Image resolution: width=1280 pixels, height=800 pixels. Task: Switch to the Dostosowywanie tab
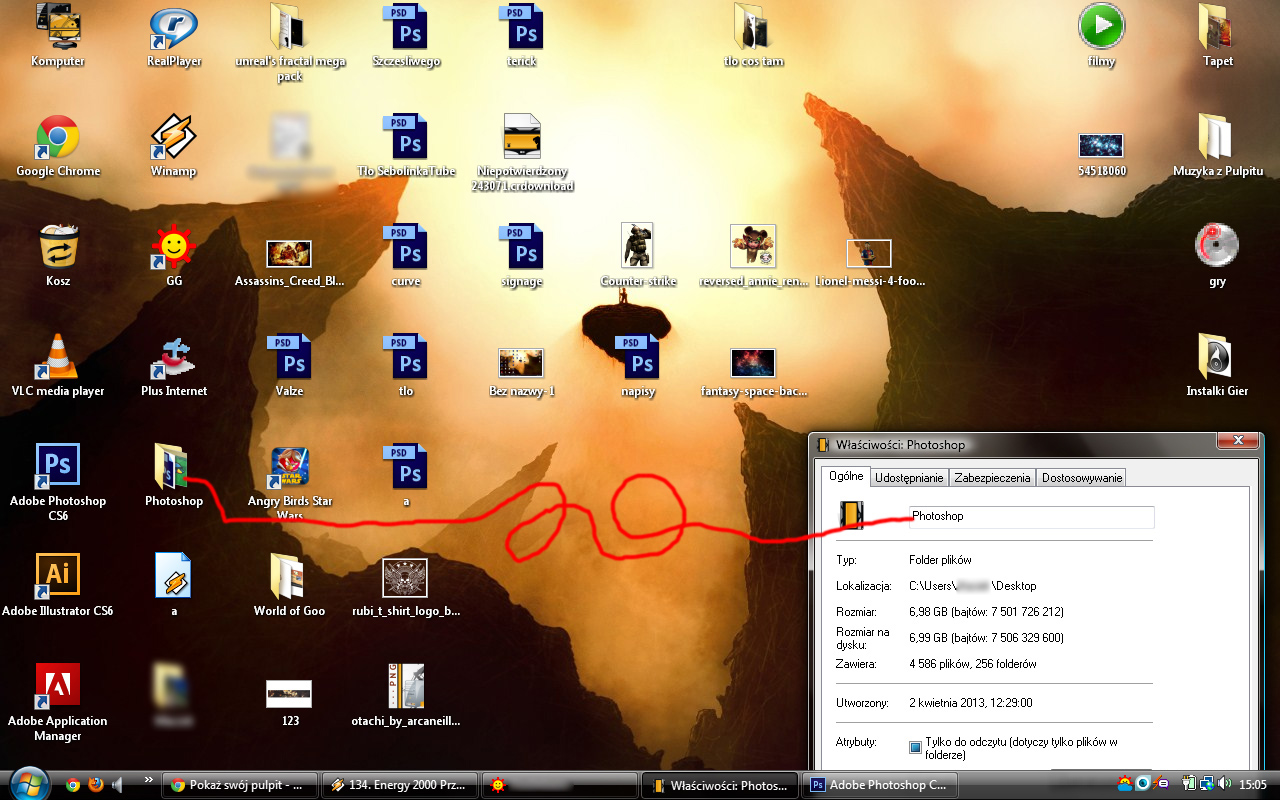coord(1082,478)
